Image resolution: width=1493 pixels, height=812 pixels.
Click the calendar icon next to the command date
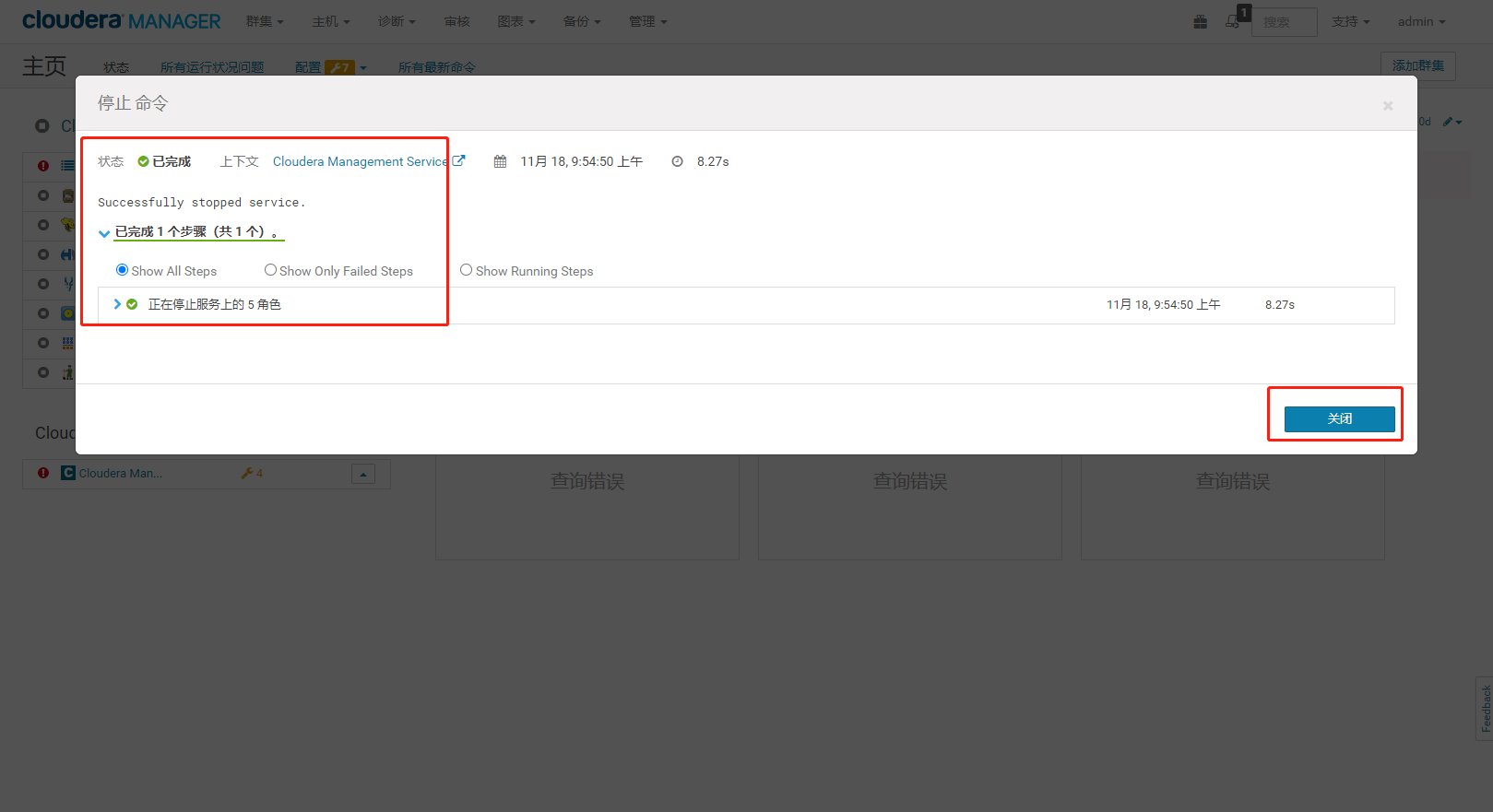500,161
